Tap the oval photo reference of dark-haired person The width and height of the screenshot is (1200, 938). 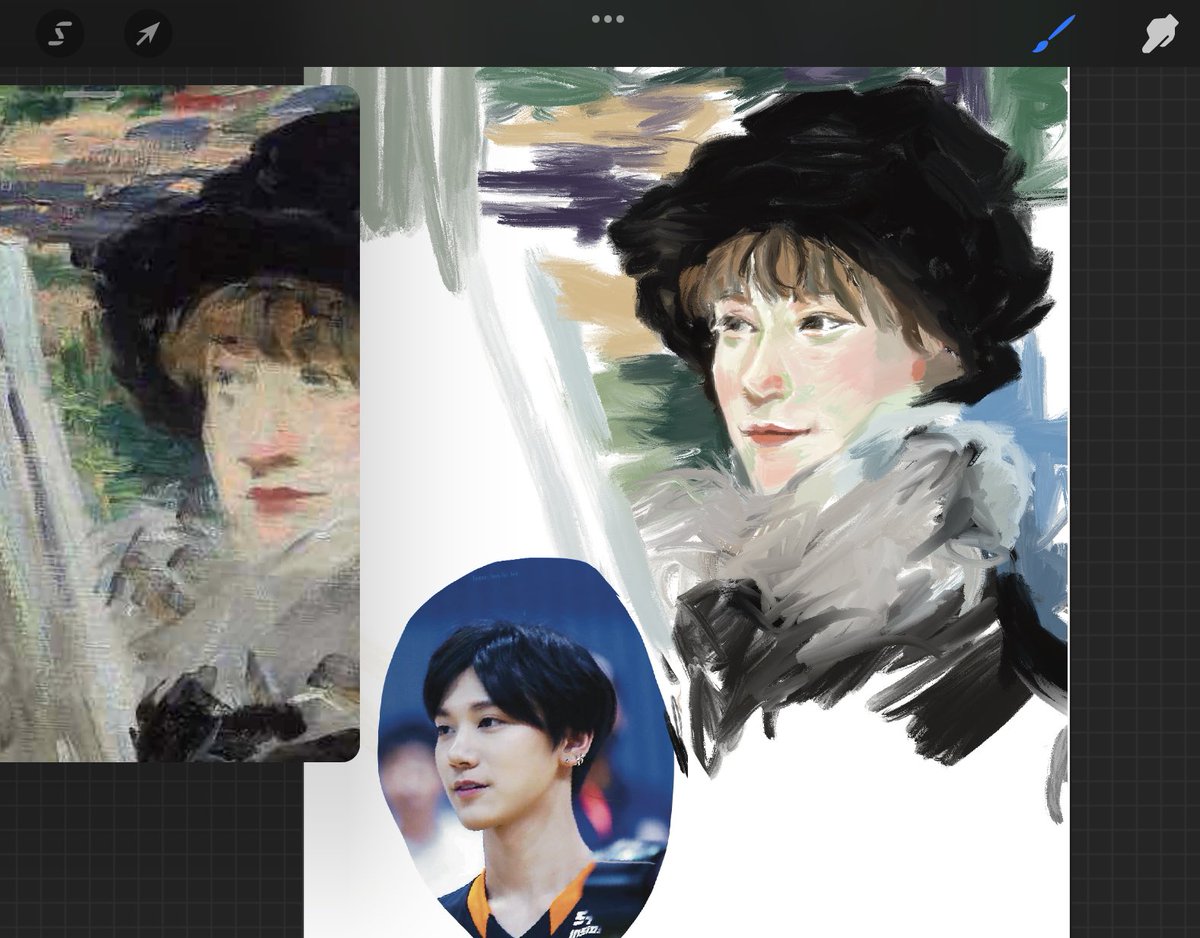pos(525,748)
